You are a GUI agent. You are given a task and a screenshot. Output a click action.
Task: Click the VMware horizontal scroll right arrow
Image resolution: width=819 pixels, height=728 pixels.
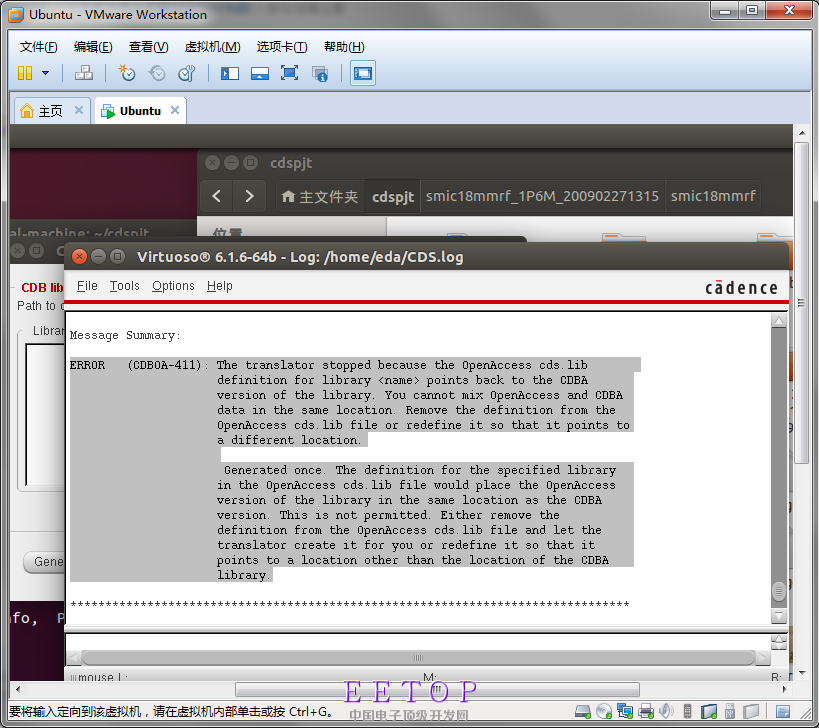pos(785,689)
